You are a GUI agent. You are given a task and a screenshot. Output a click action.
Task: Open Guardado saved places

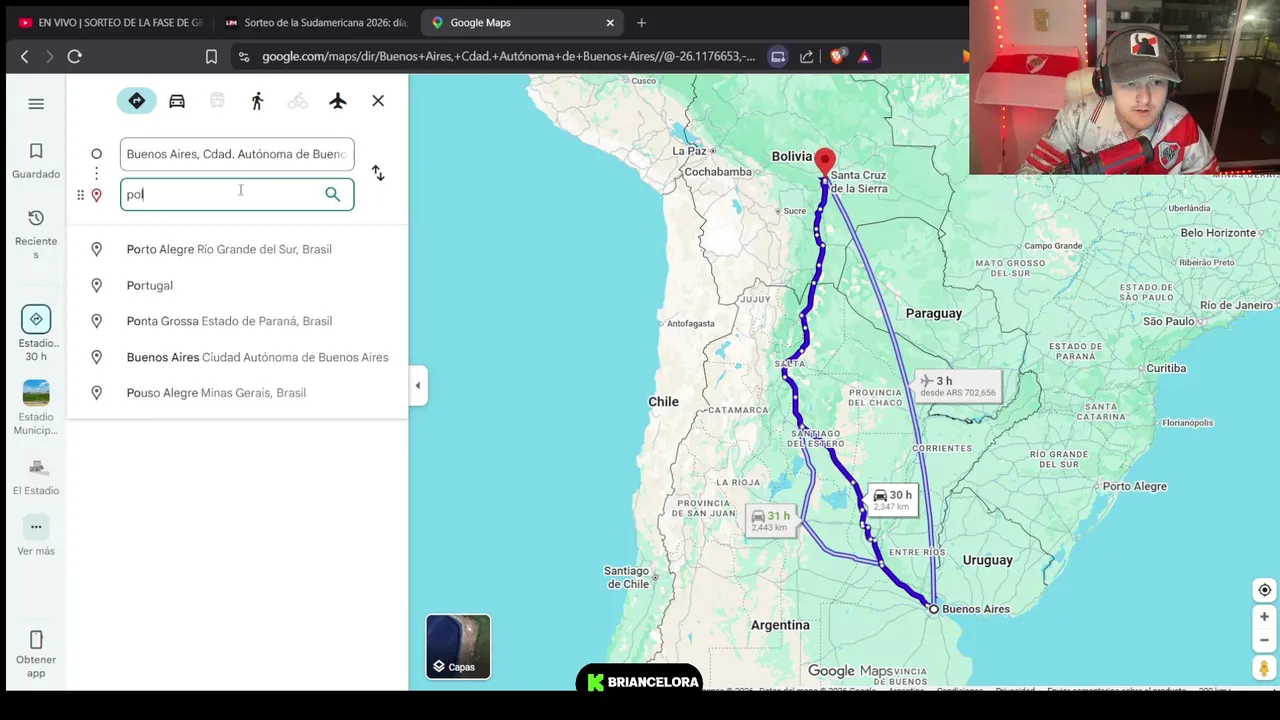pyautogui.click(x=36, y=160)
